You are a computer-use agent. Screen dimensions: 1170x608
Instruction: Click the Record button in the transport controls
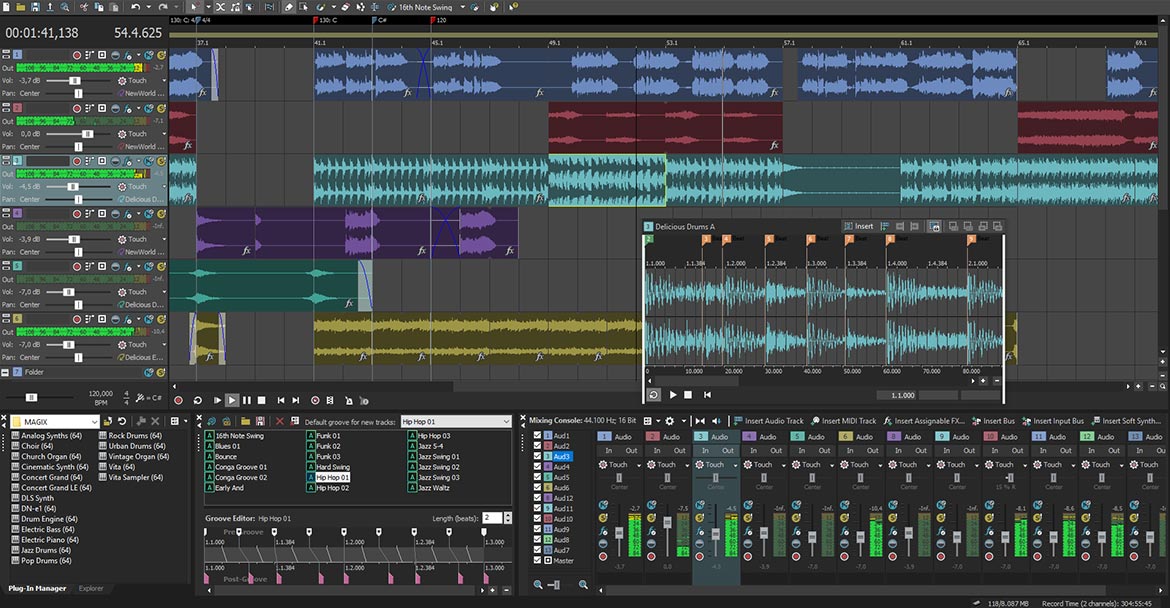[178, 398]
